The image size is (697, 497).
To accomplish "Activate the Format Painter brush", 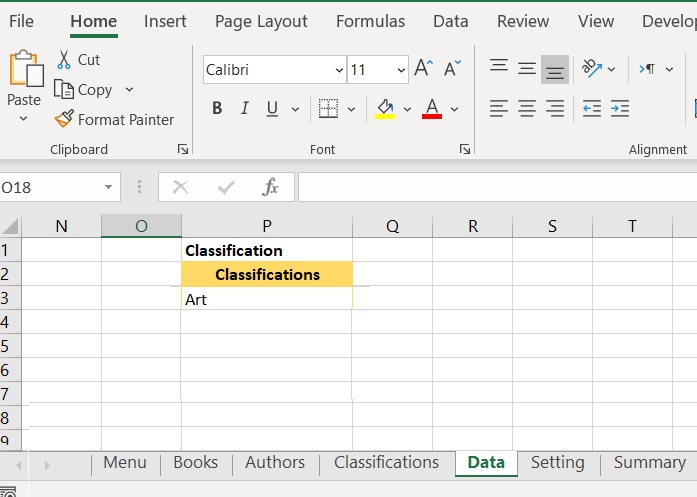I will pos(65,119).
